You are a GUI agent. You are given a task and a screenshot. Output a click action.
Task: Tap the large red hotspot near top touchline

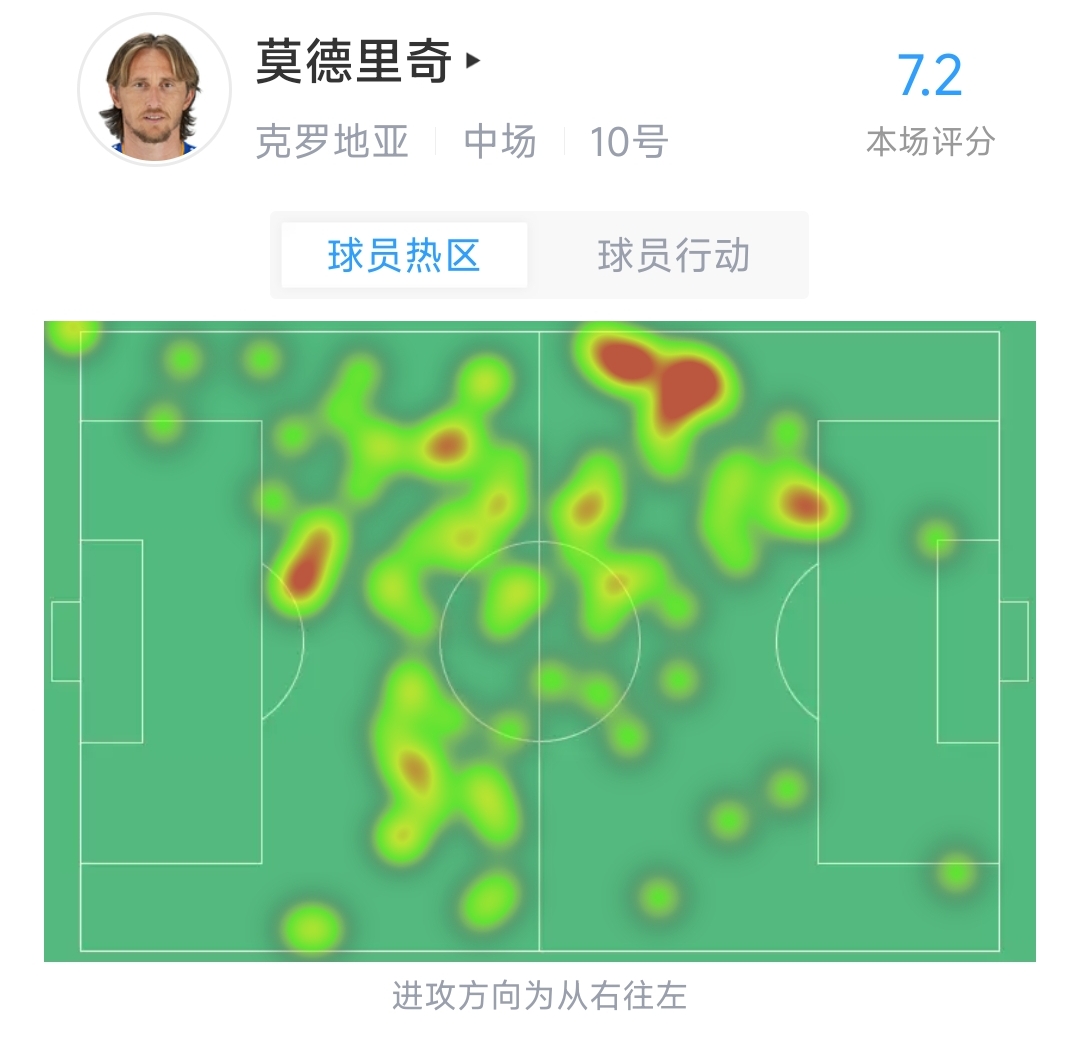(x=663, y=381)
